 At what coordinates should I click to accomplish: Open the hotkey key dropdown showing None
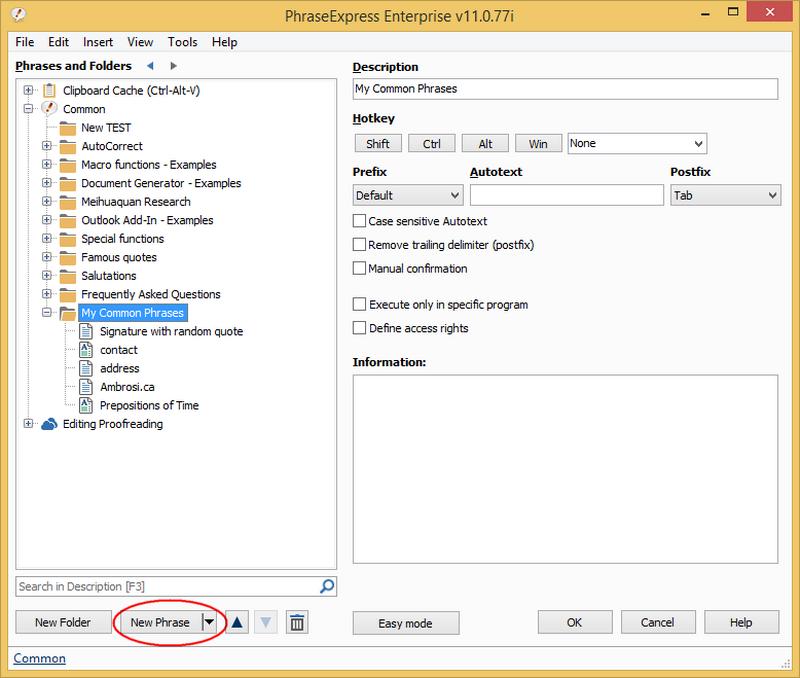(x=637, y=144)
